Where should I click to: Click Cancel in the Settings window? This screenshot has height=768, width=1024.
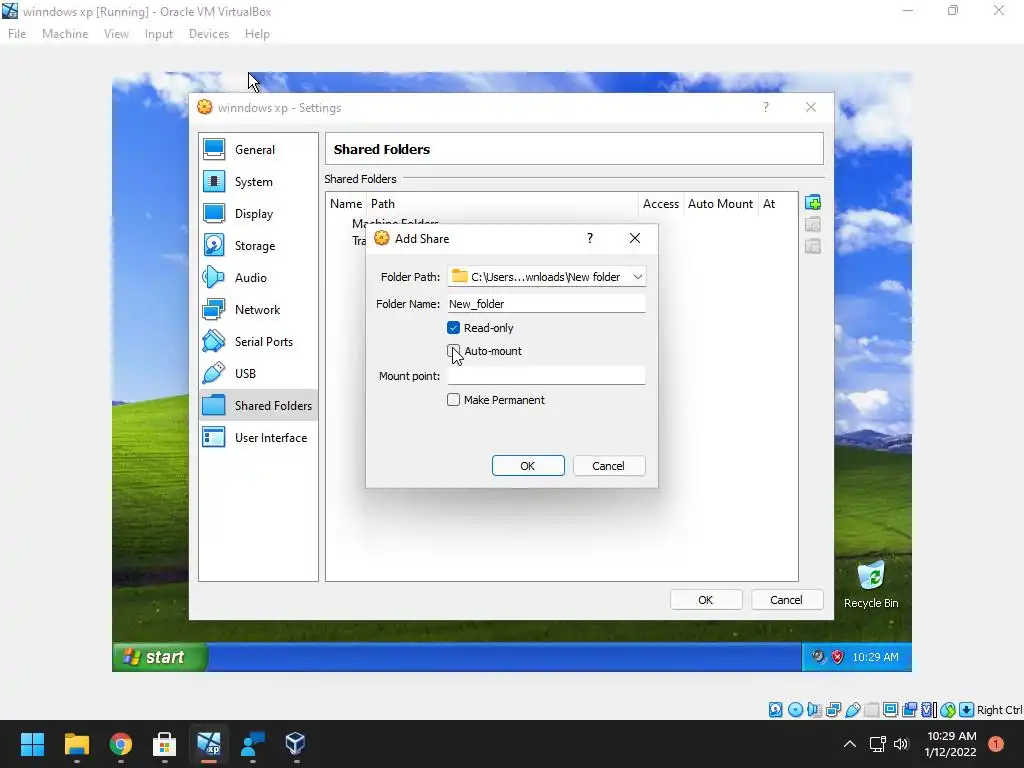click(x=787, y=600)
